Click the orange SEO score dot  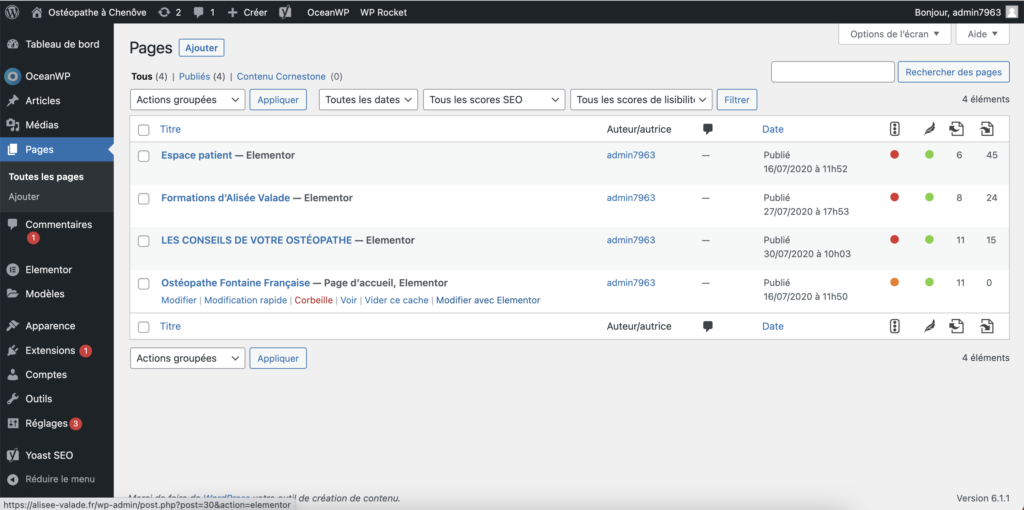(894, 283)
